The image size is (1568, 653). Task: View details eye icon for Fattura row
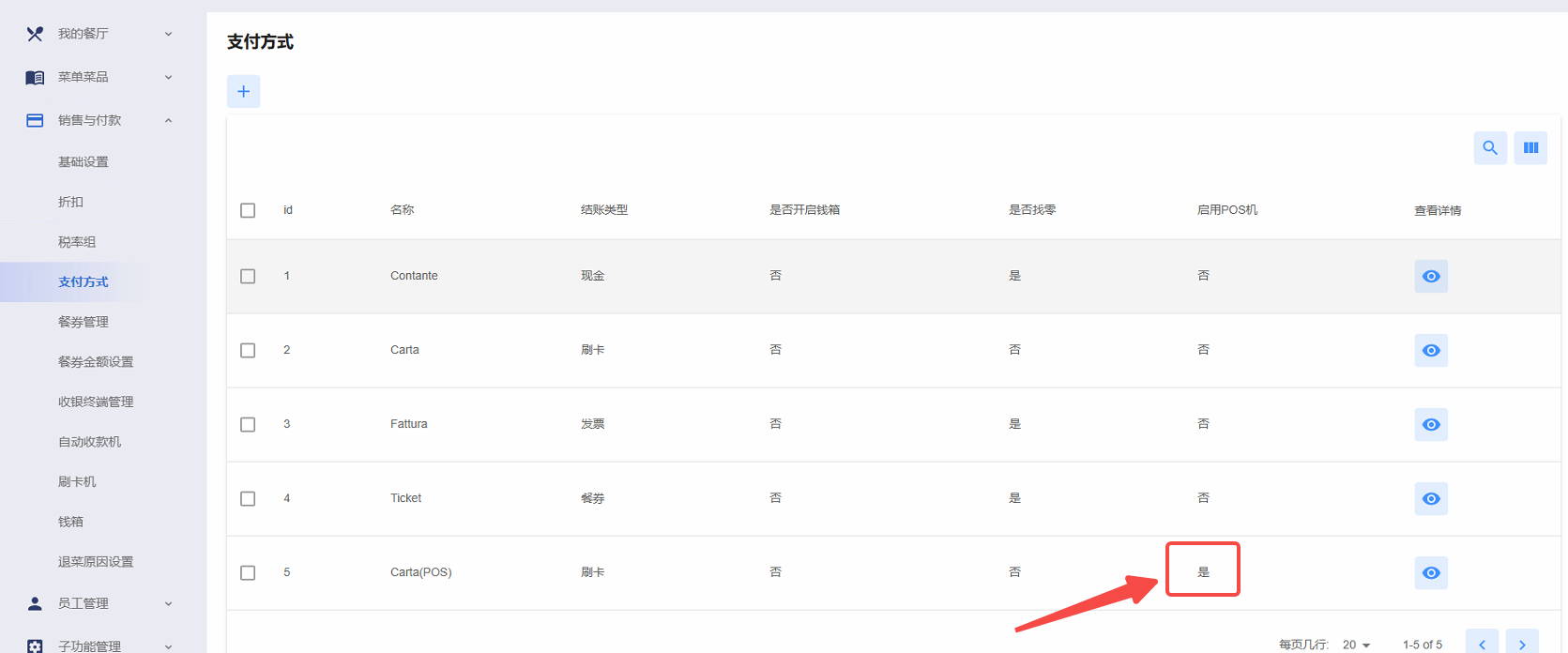(1431, 424)
